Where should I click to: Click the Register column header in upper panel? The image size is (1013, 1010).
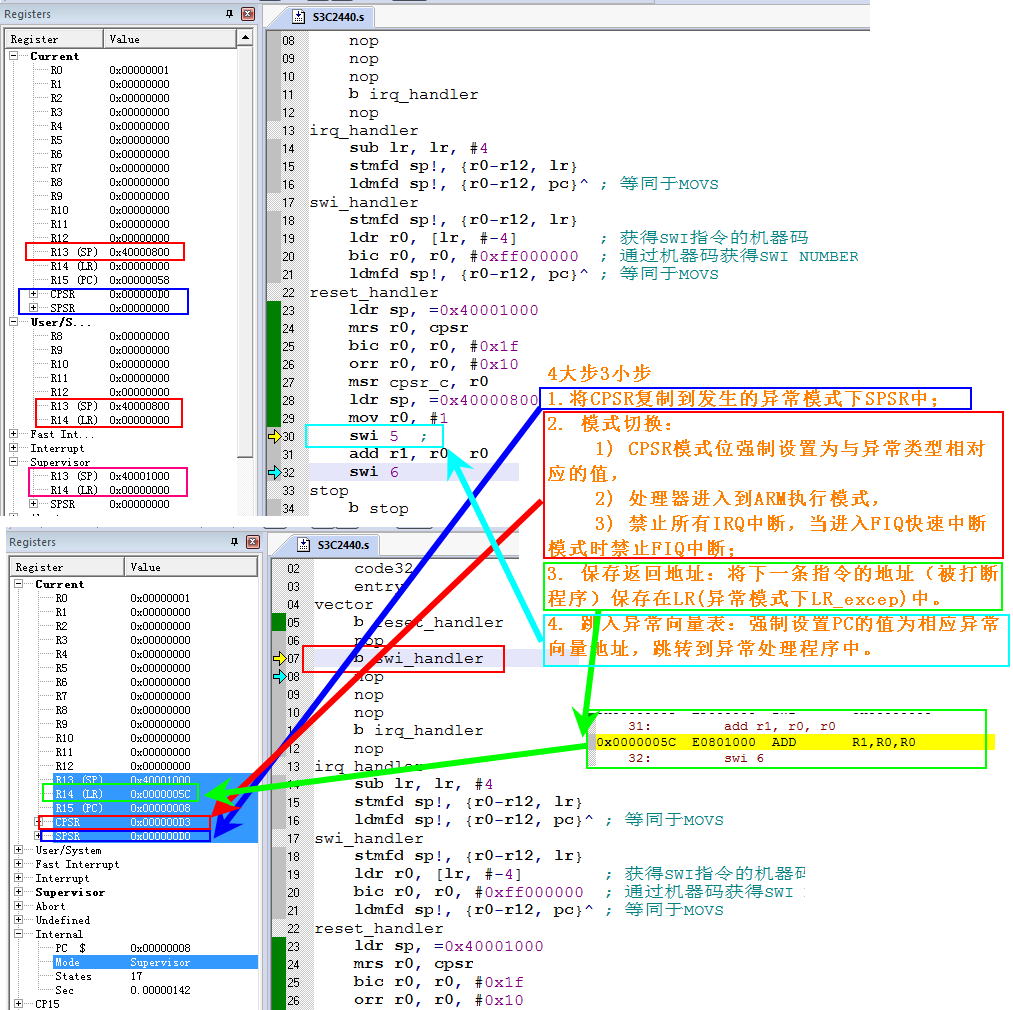point(54,39)
